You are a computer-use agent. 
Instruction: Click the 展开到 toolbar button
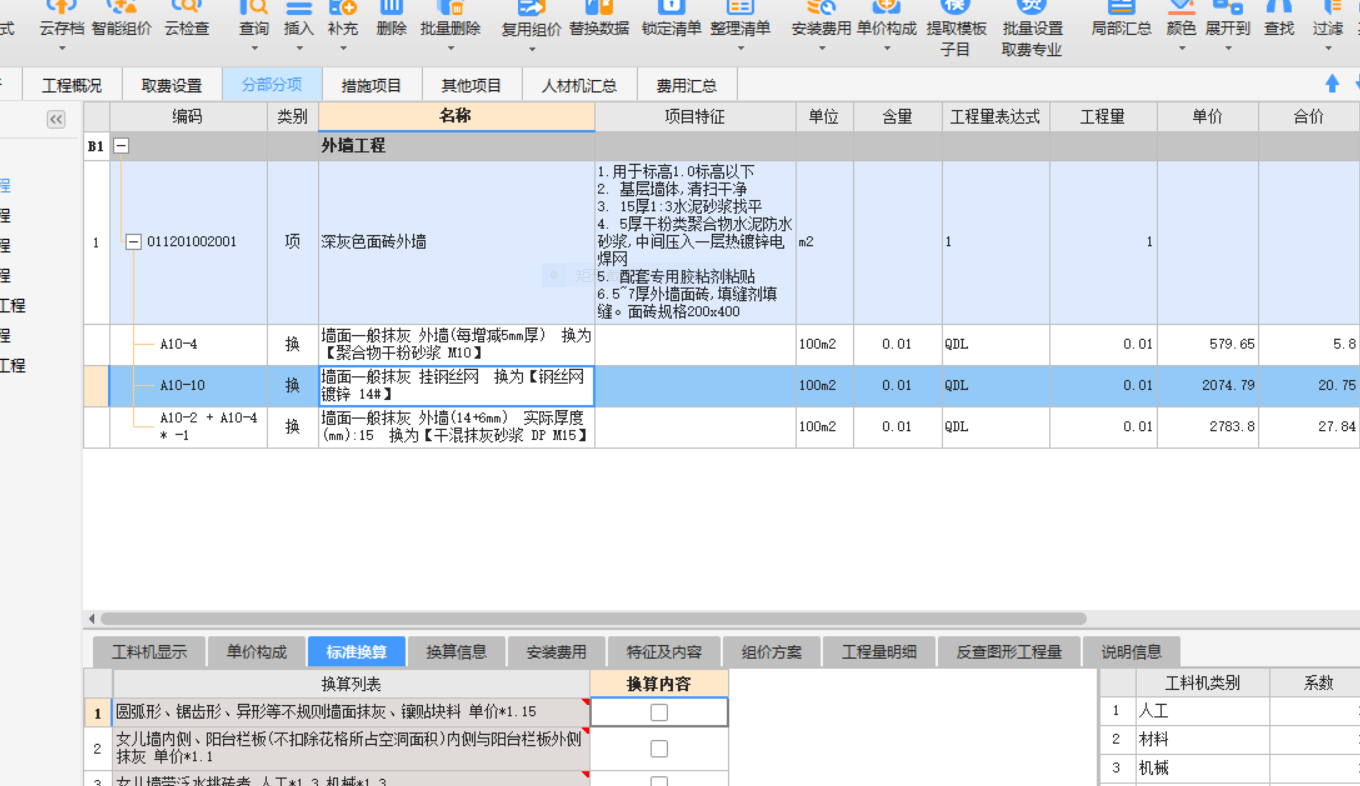[1227, 20]
